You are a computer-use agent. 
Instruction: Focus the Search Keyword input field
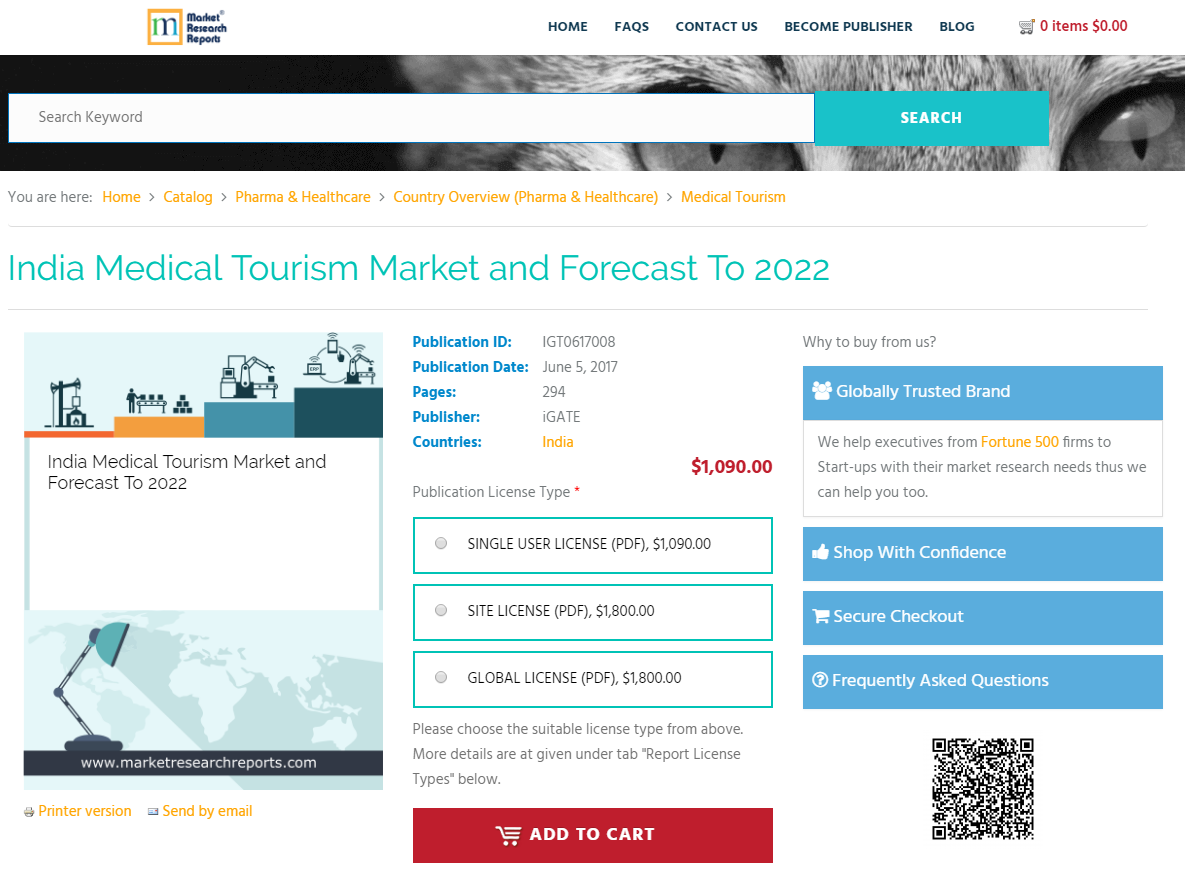(x=411, y=118)
